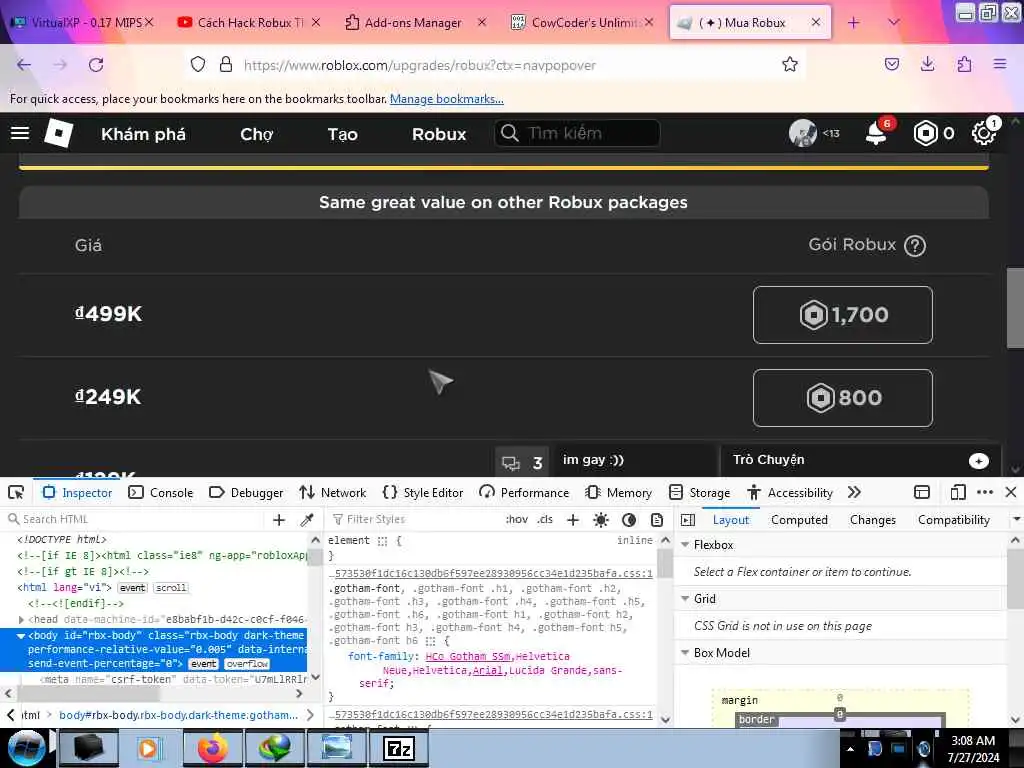This screenshot has height=768, width=1024.
Task: Bookmark this page with the star icon
Action: tap(790, 64)
